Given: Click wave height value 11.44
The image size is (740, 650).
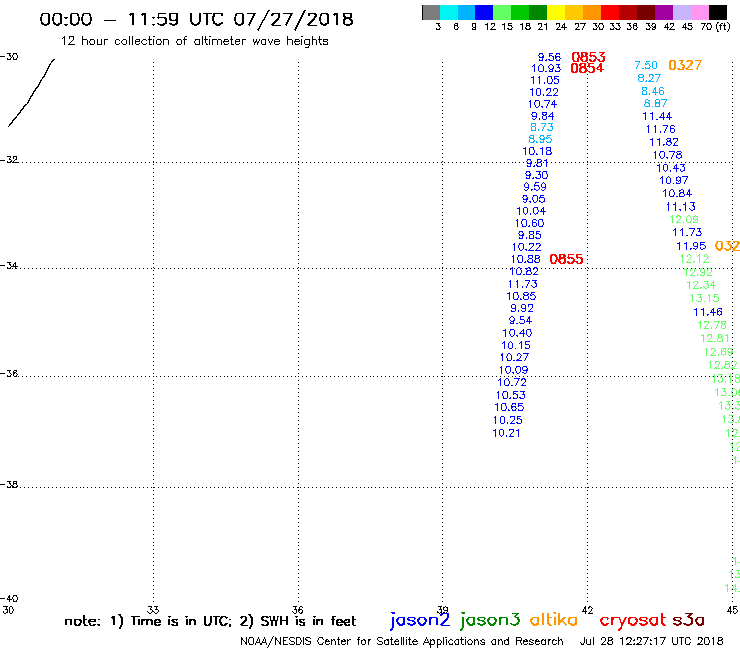Looking at the screenshot, I should [657, 116].
